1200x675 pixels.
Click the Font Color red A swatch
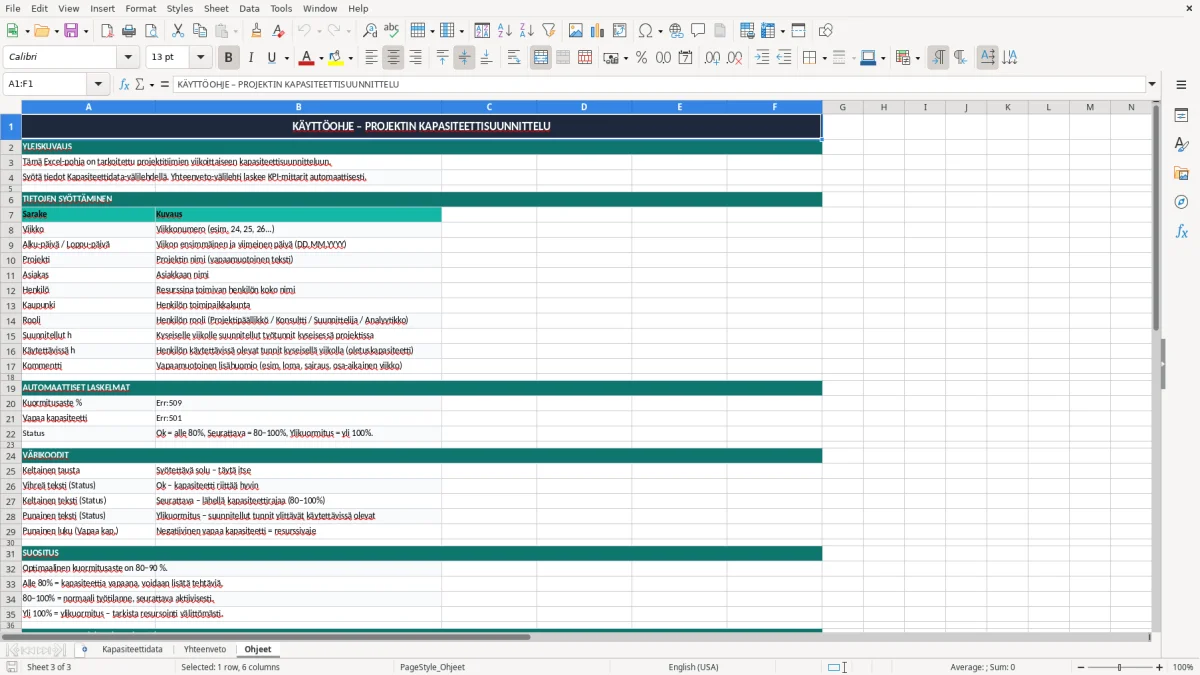point(308,58)
